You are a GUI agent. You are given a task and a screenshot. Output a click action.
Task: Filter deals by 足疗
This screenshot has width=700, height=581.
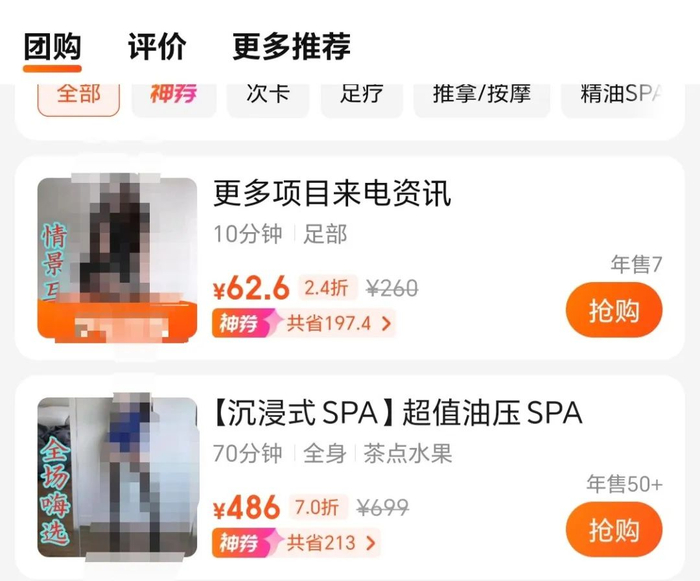(362, 96)
